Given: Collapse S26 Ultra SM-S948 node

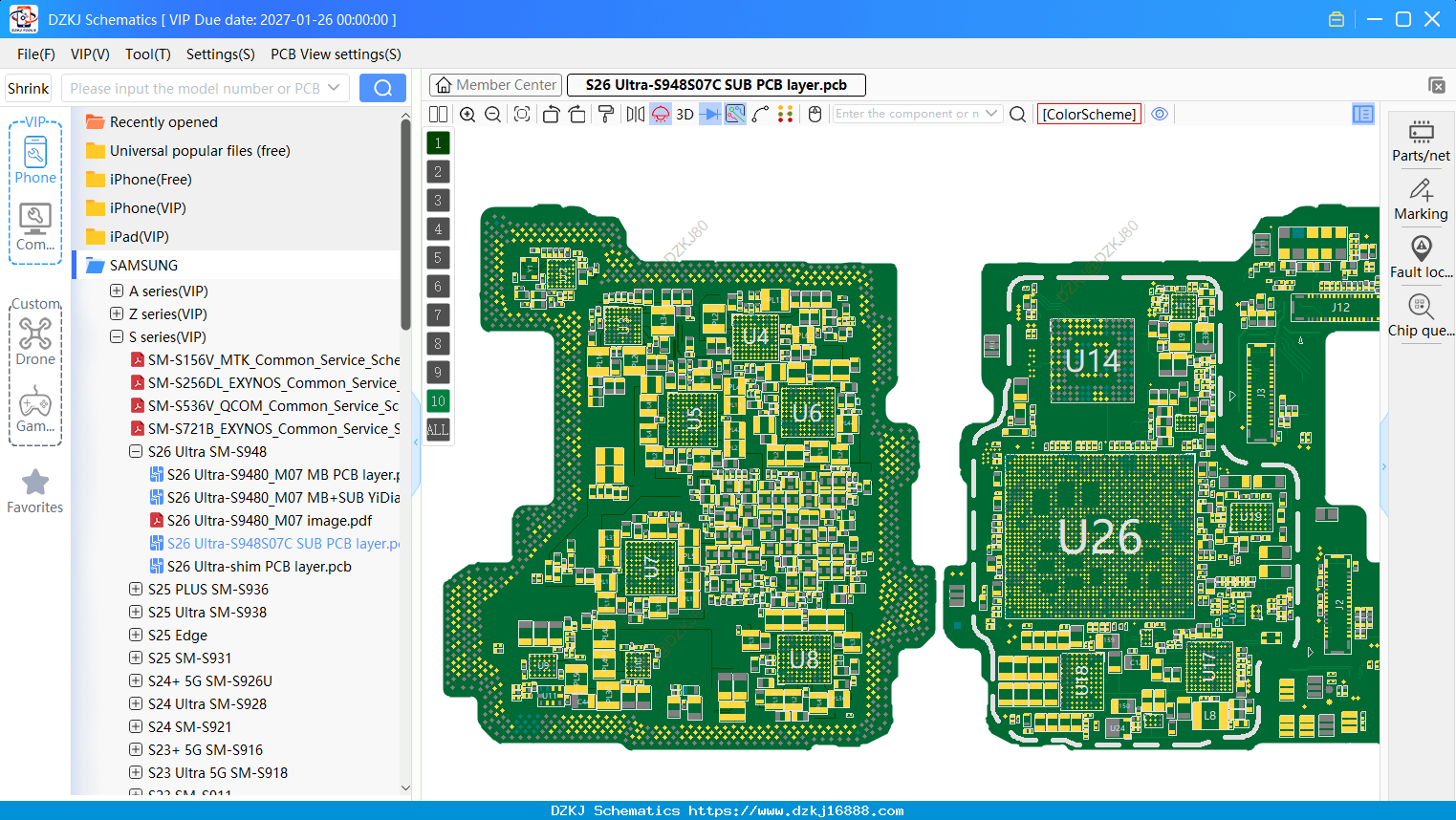Looking at the screenshot, I should point(136,451).
